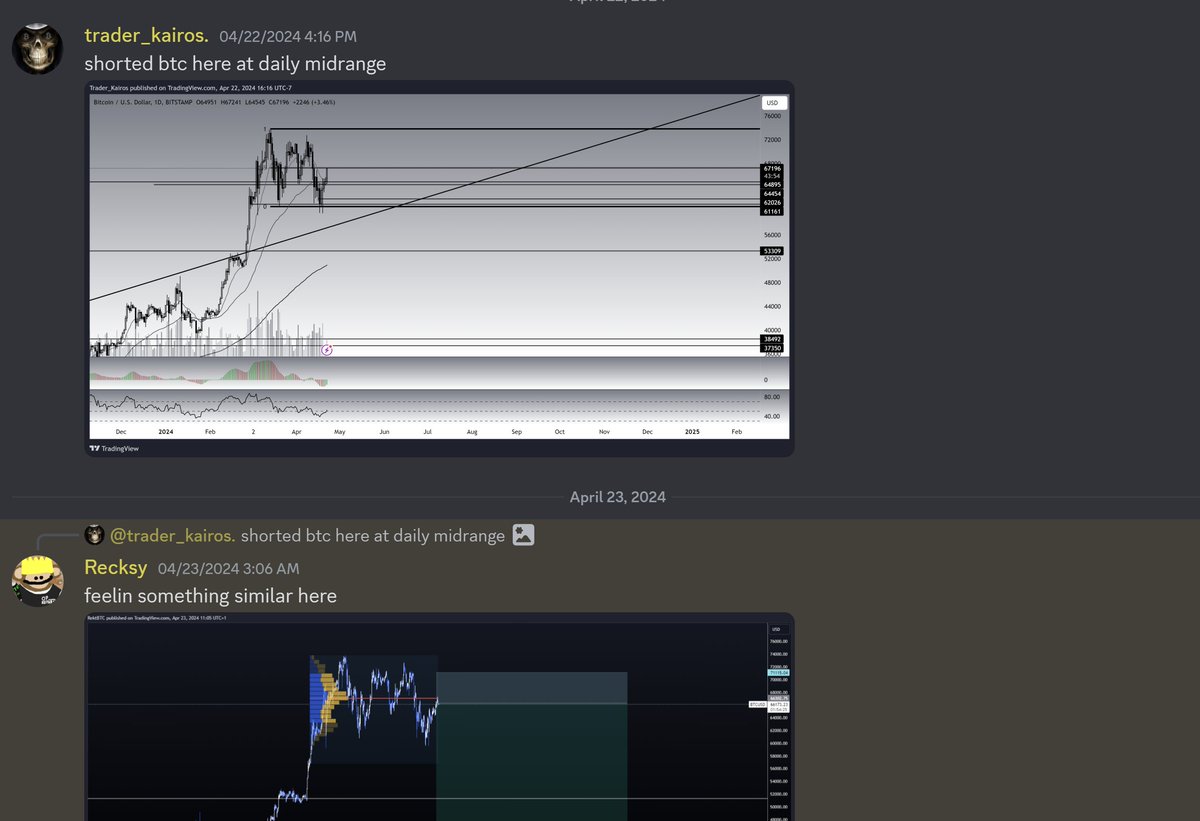Click lightning event marker in first chart
The height and width of the screenshot is (821, 1200).
(327, 350)
